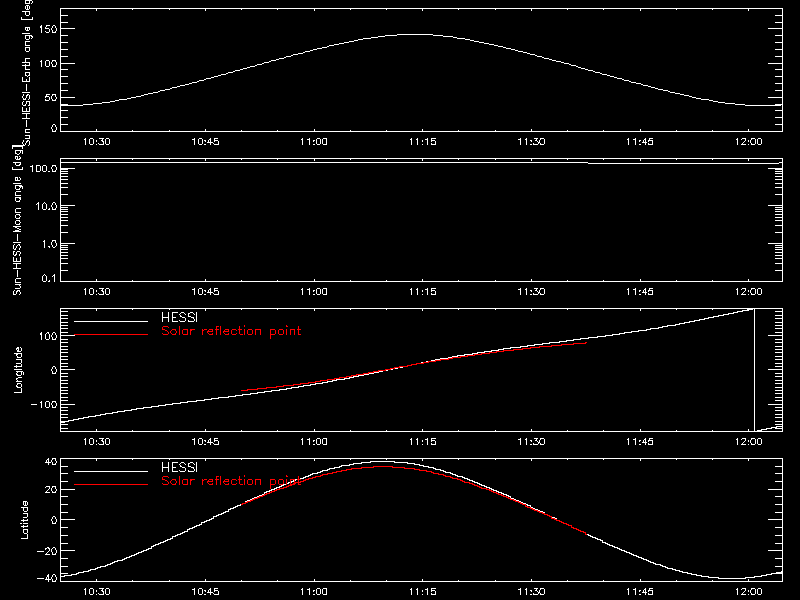Click the 150 tick label on Earth angle axis
The image size is (800, 600).
pos(47,29)
